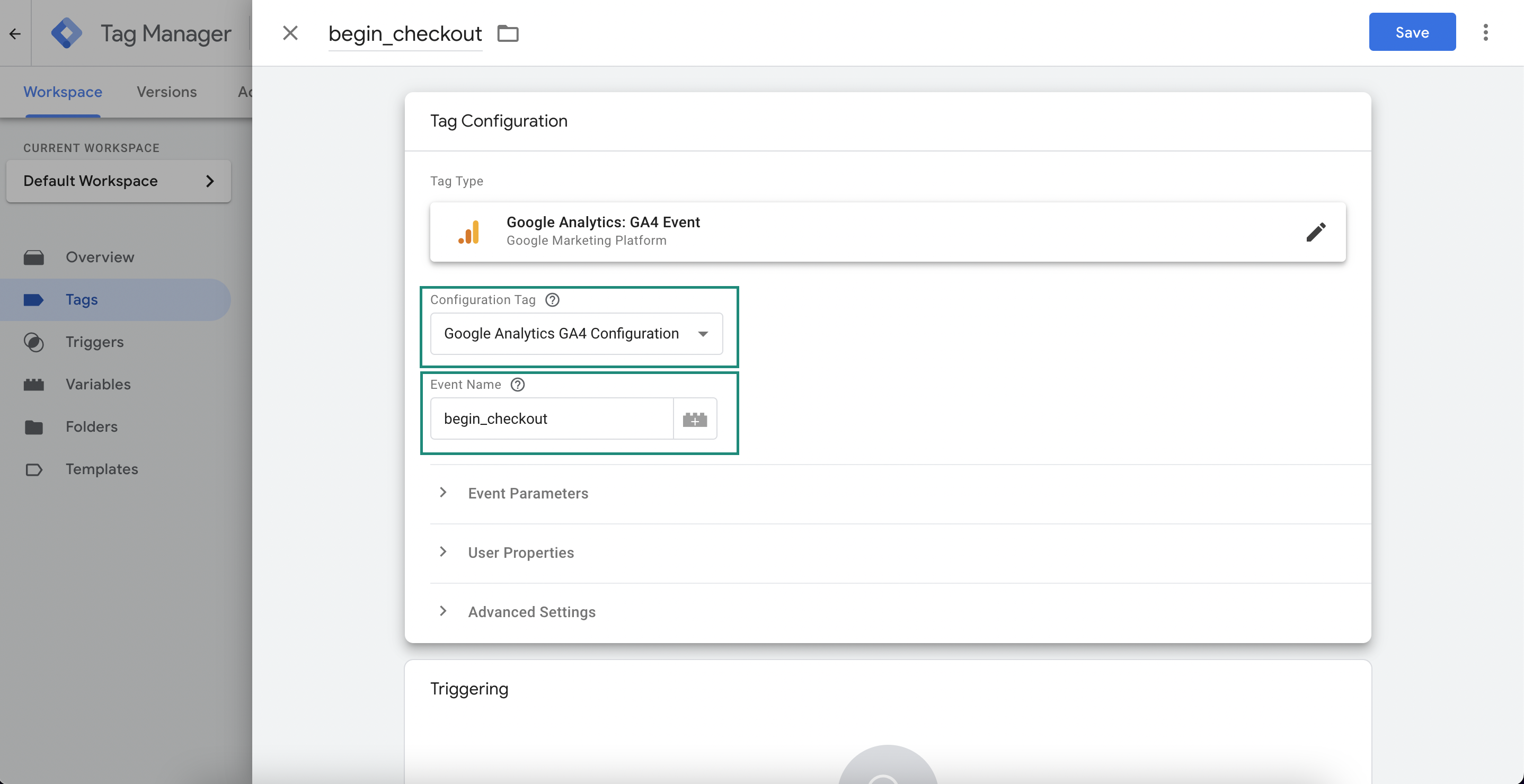Click the Google Analytics bar chart icon
Viewport: 1524px width, 784px height.
469,232
